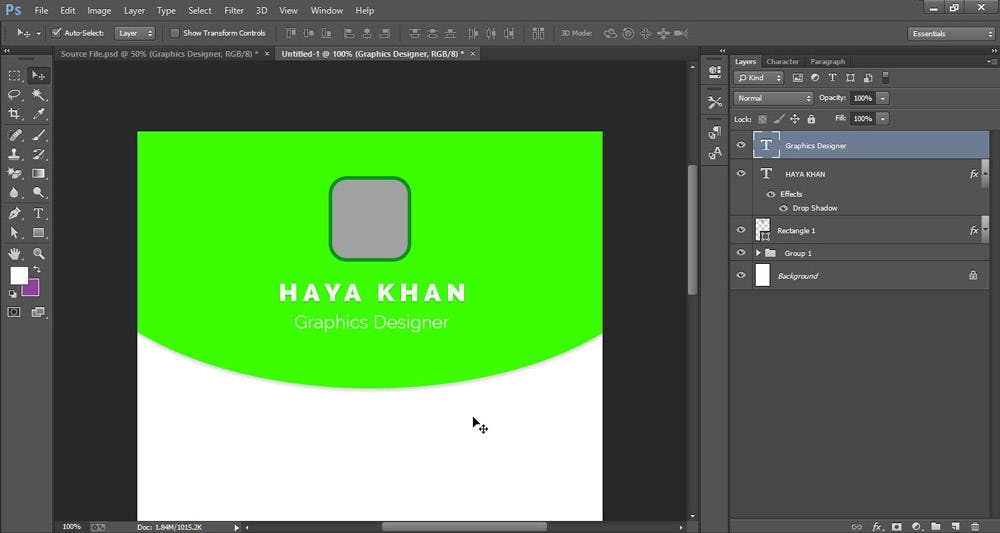Viewport: 1000px width, 533px height.
Task: Click the Opacity value field
Action: tap(862, 98)
